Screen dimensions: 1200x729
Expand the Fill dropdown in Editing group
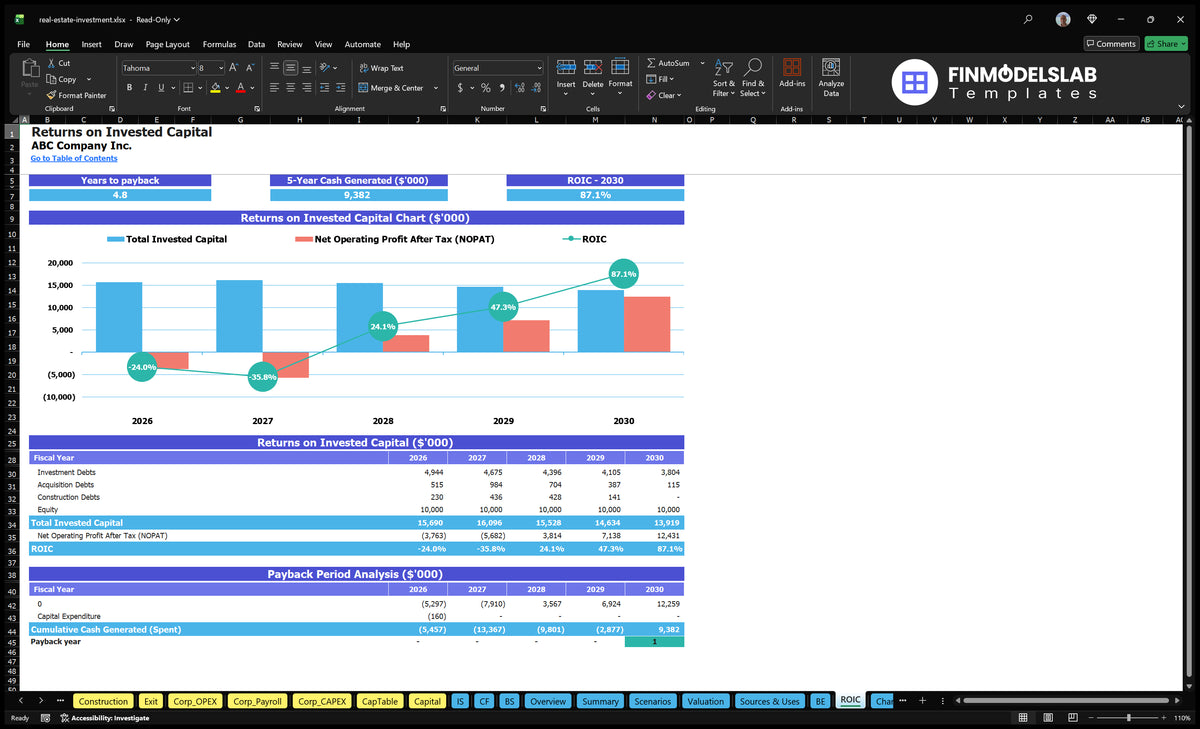pyautogui.click(x=672, y=79)
